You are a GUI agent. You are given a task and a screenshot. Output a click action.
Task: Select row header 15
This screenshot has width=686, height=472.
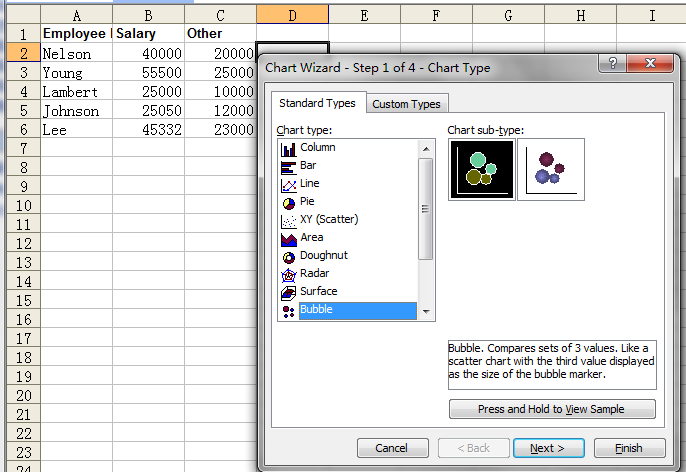(24, 300)
